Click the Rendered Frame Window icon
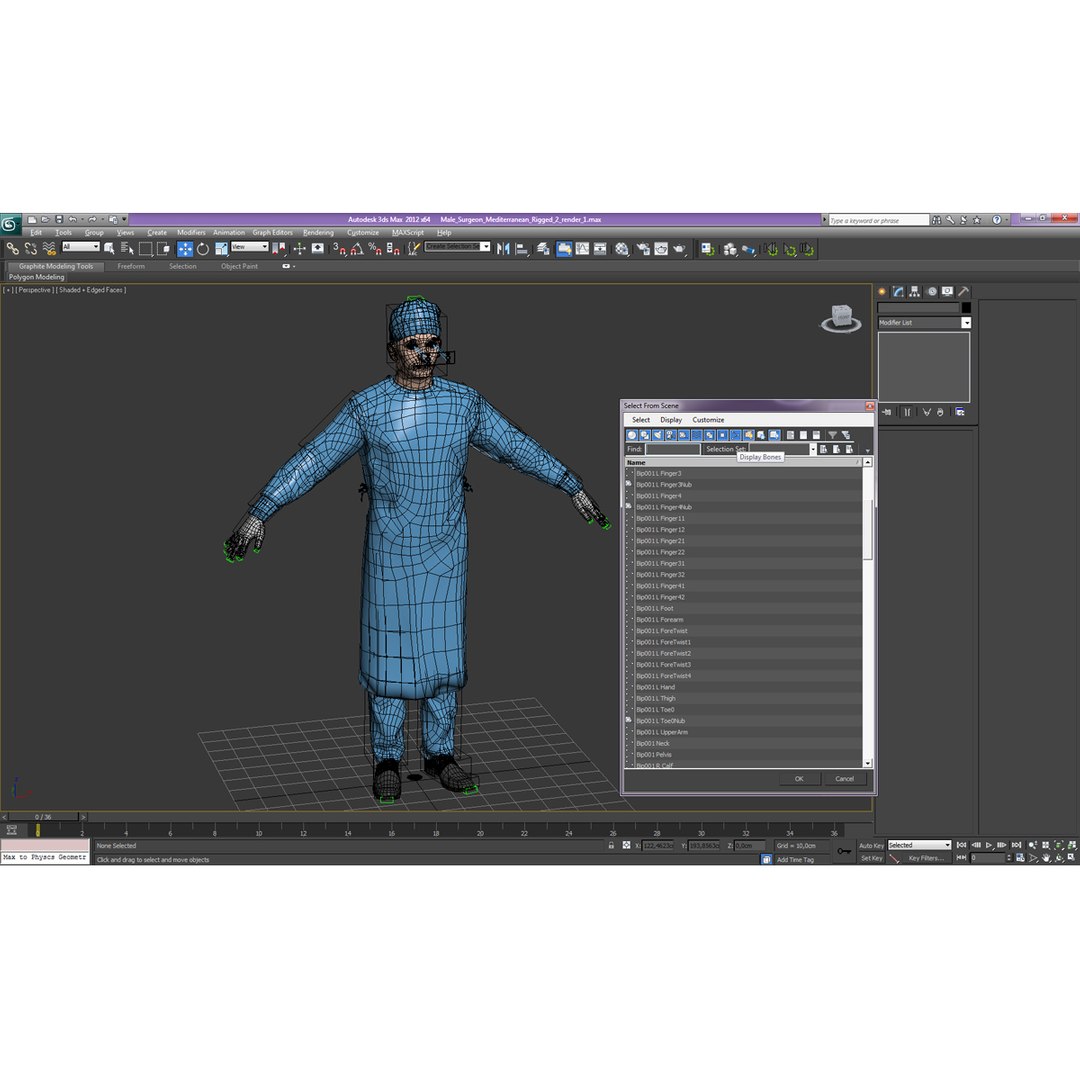Screen dimensions: 1080x1080 click(x=661, y=249)
